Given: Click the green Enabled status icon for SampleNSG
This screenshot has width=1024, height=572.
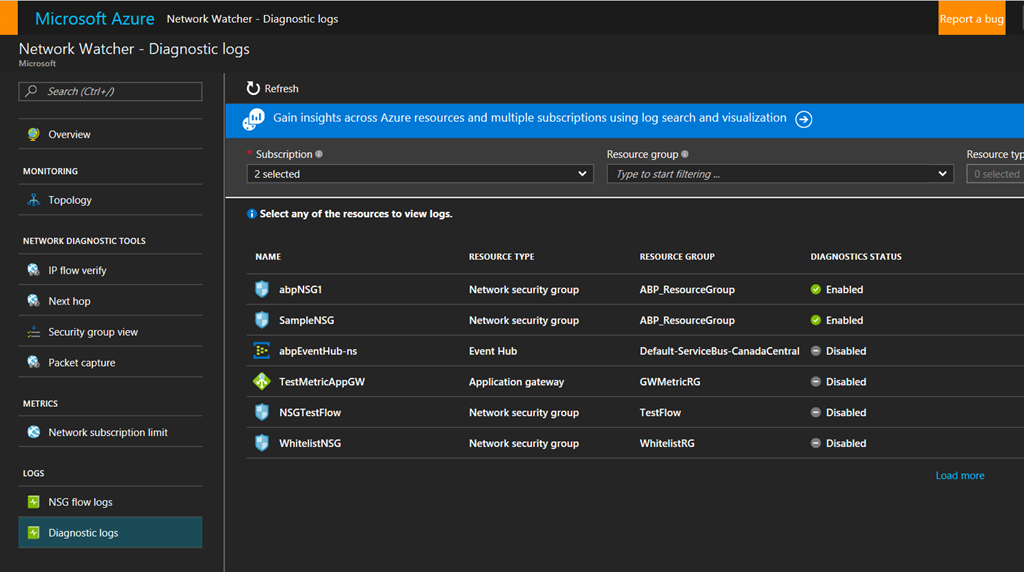Looking at the screenshot, I should tap(816, 320).
